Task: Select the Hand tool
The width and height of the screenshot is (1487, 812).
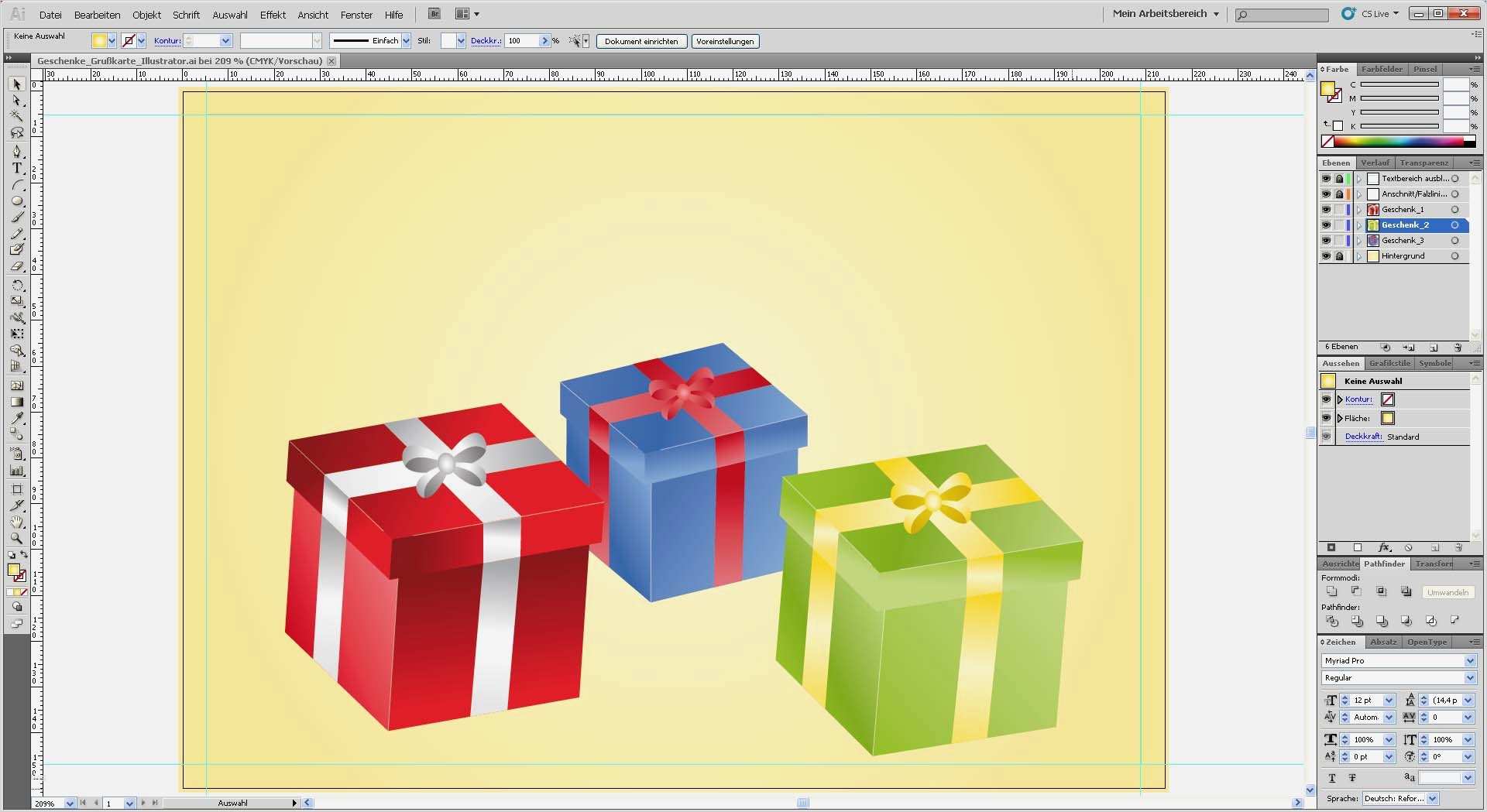Action: (x=17, y=522)
